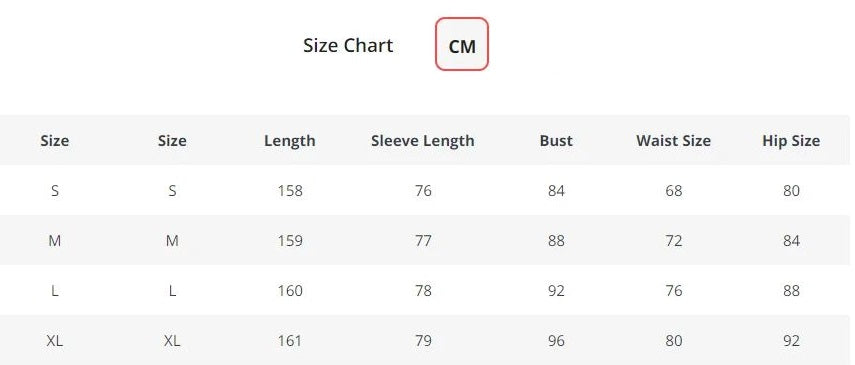The width and height of the screenshot is (855, 365).
Task: Click the Waist Size column header
Action: 673,141
